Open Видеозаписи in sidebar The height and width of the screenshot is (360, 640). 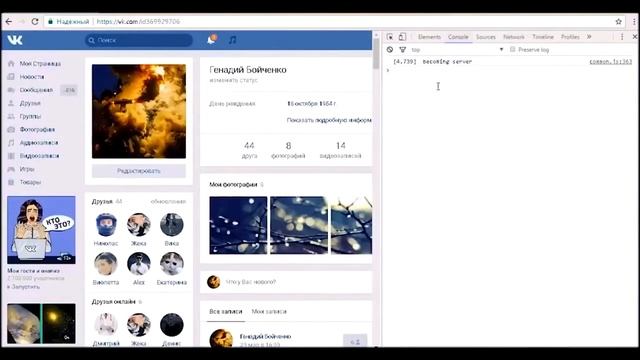[39, 156]
